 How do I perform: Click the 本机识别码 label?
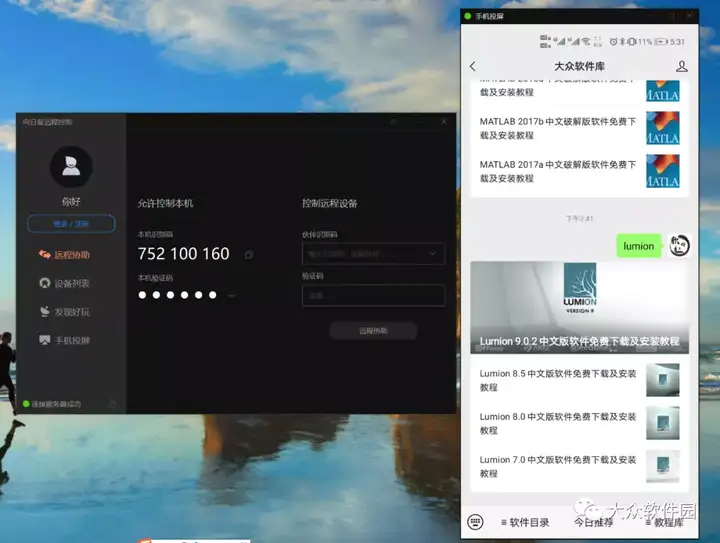[x=155, y=235]
